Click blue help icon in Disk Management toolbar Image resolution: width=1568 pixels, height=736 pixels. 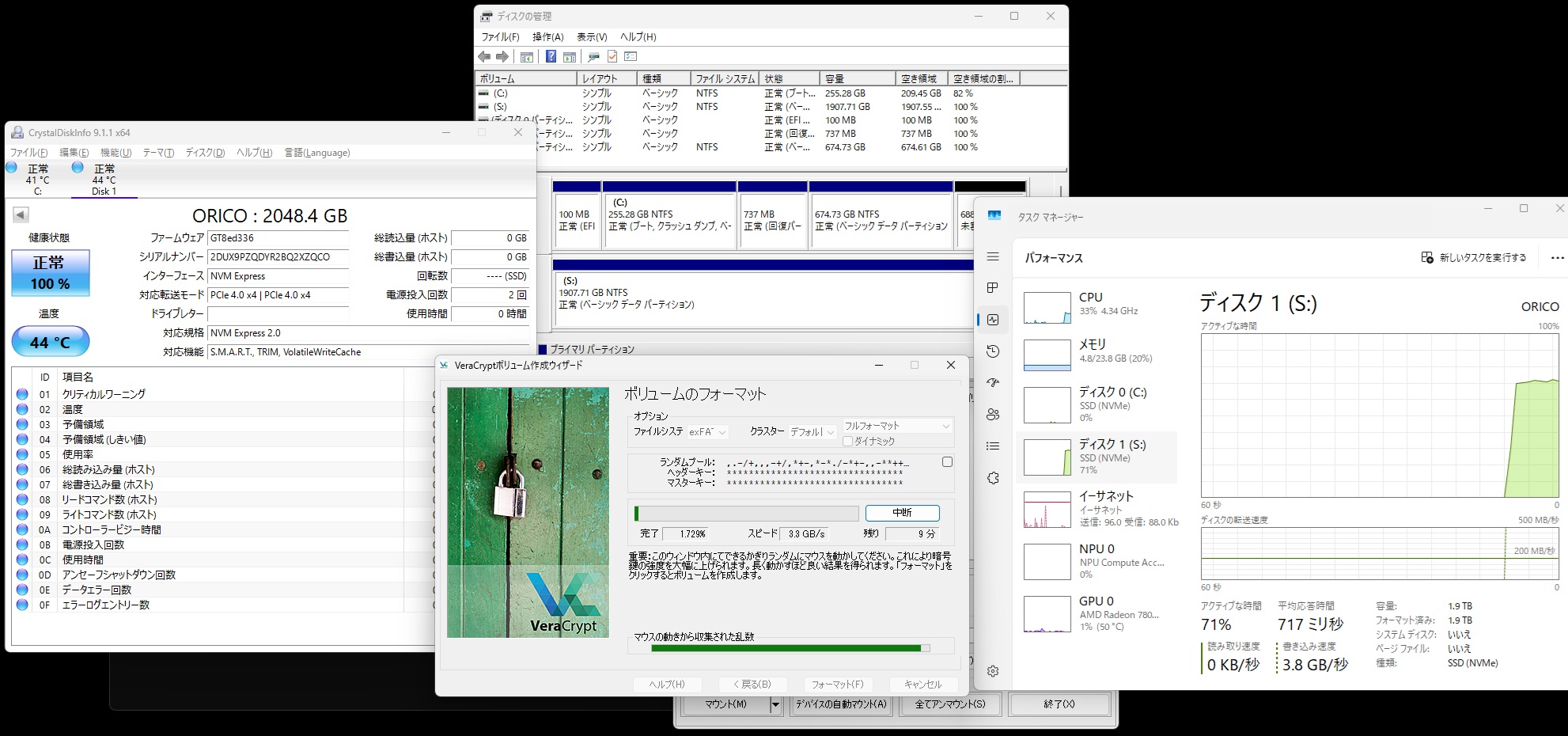coord(551,57)
